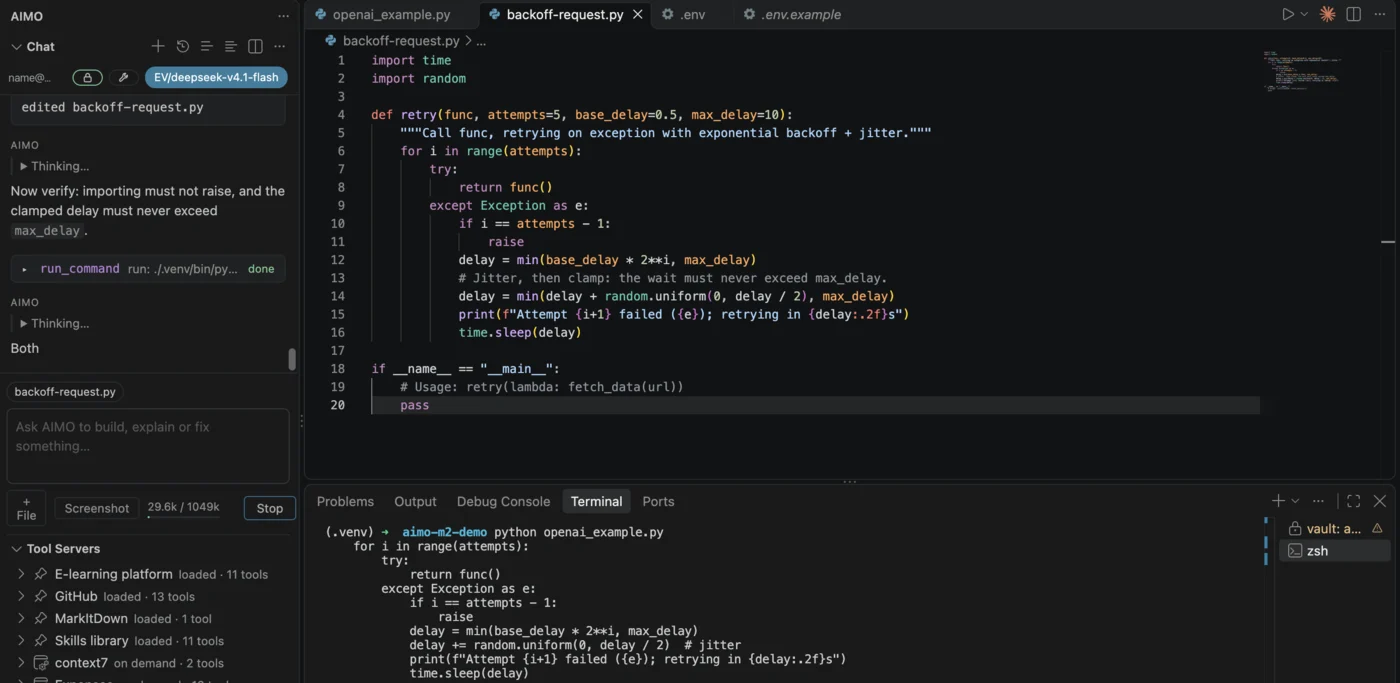
Task: Switch to the Debug Console tab
Action: (503, 501)
